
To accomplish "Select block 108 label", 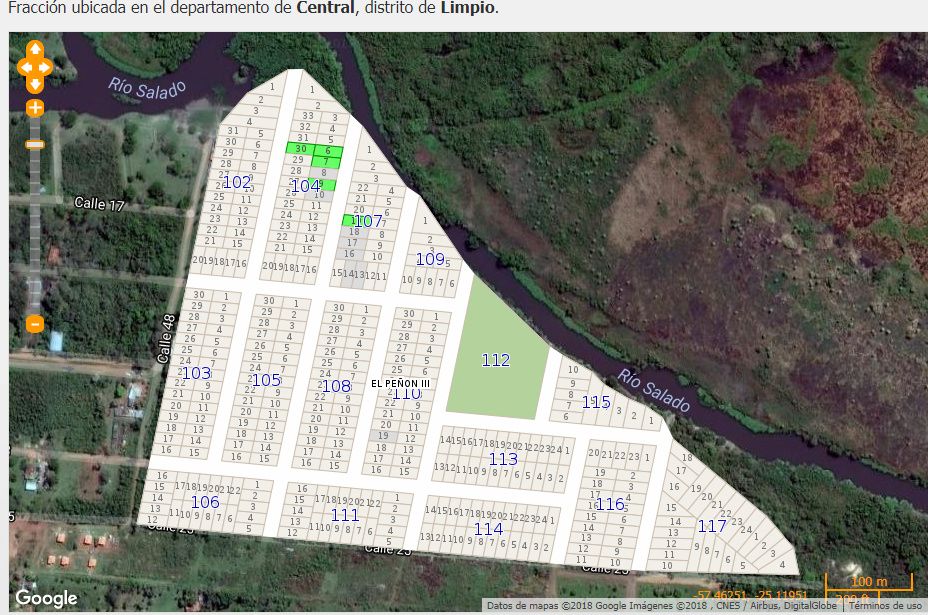I will coord(336,386).
